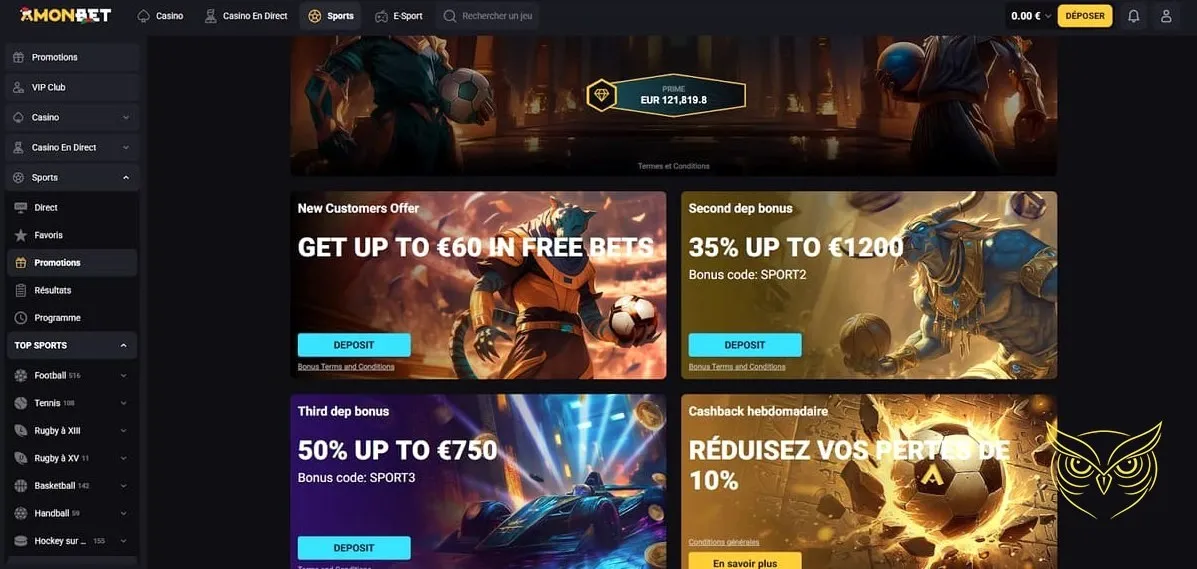Open Bonus Terms under New Customers Offer

(x=346, y=367)
